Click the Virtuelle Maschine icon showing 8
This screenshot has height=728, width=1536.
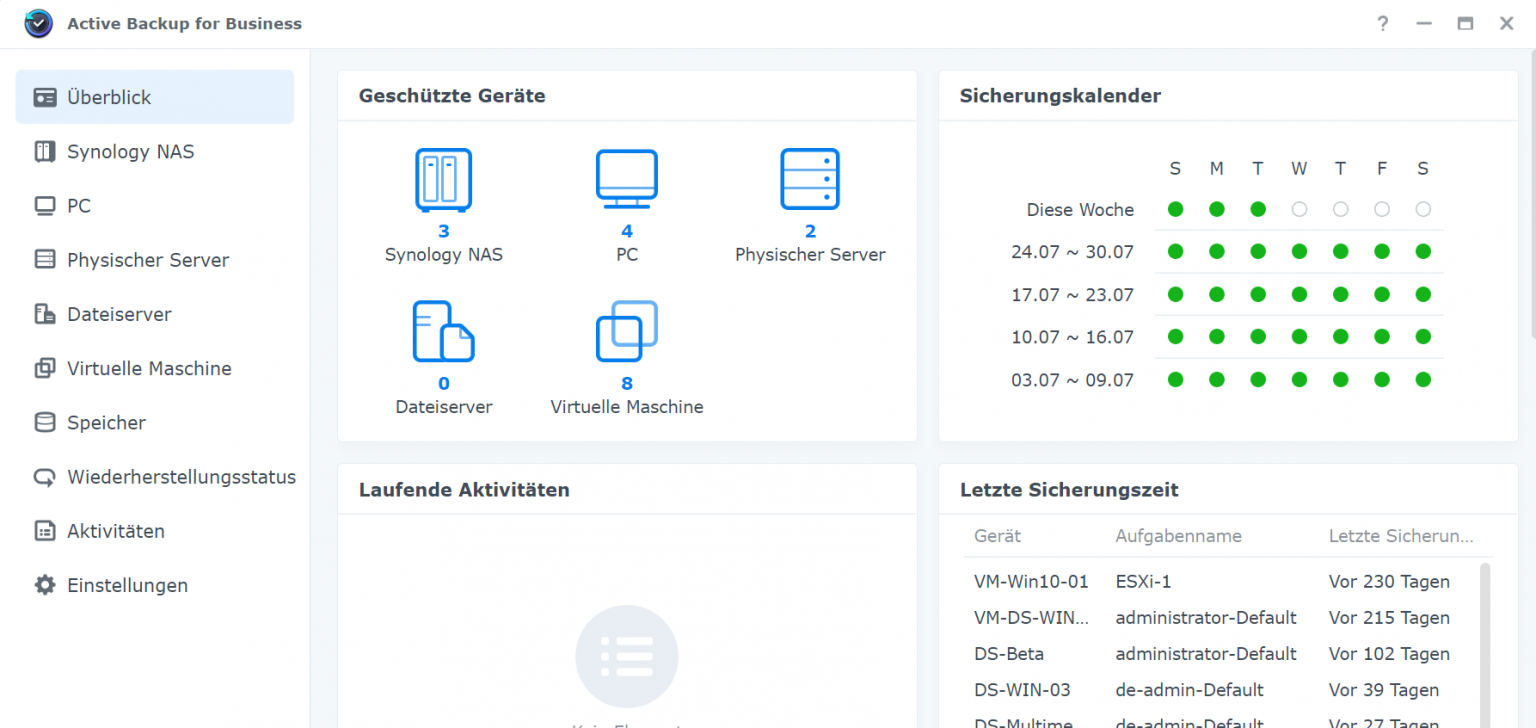click(x=626, y=331)
